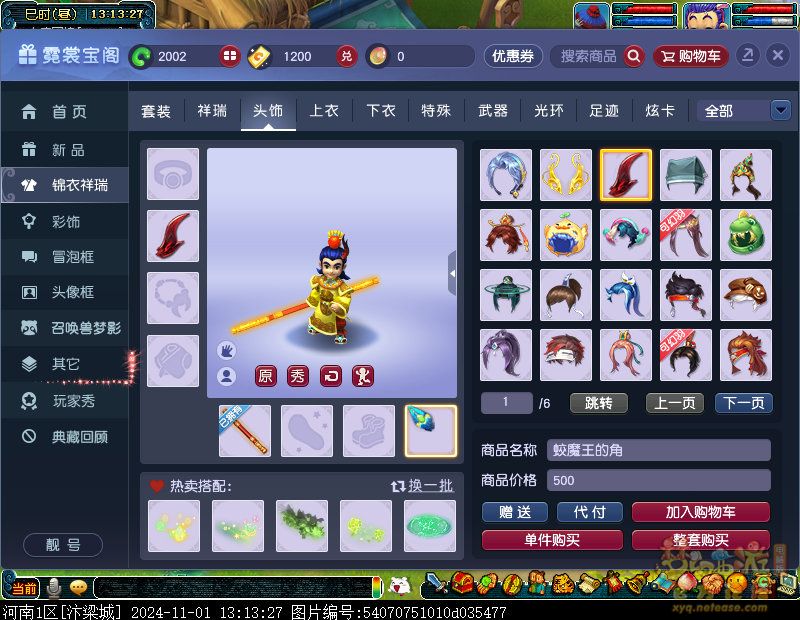Switch to the 足迹 tab

click(x=604, y=111)
